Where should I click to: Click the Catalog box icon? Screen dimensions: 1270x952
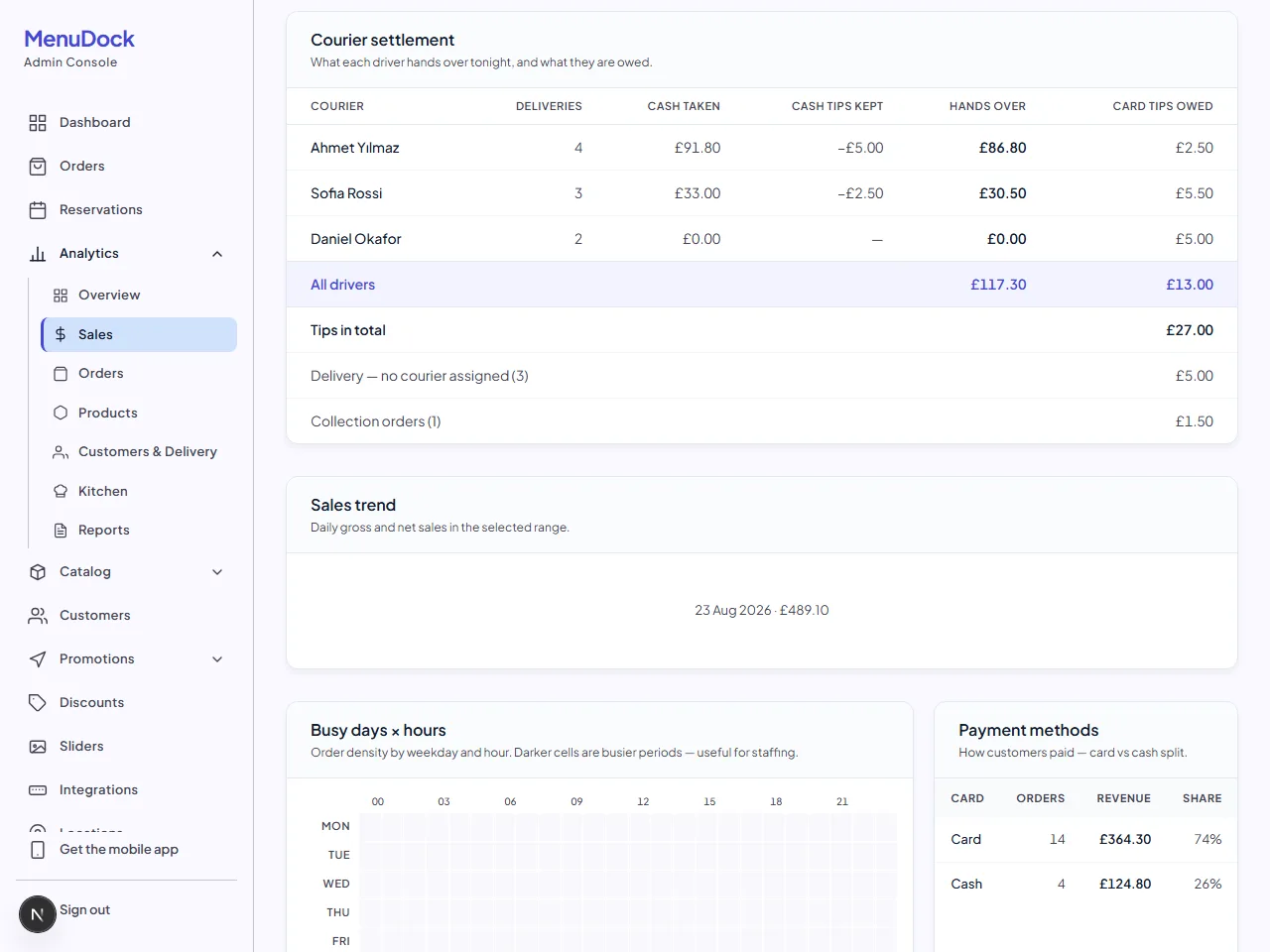pos(38,572)
